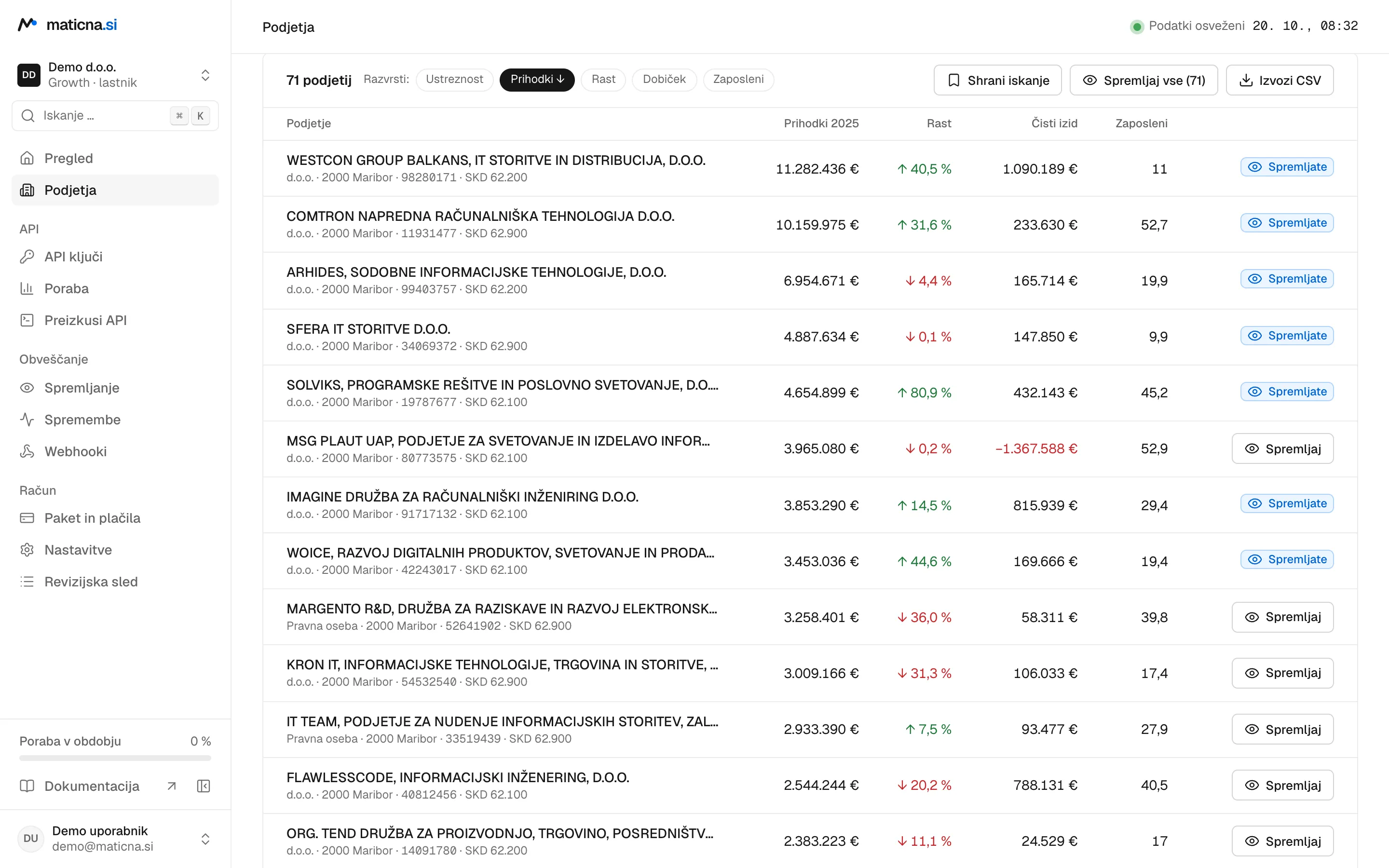Go to Spremljanje in sidebar

[x=115, y=388]
